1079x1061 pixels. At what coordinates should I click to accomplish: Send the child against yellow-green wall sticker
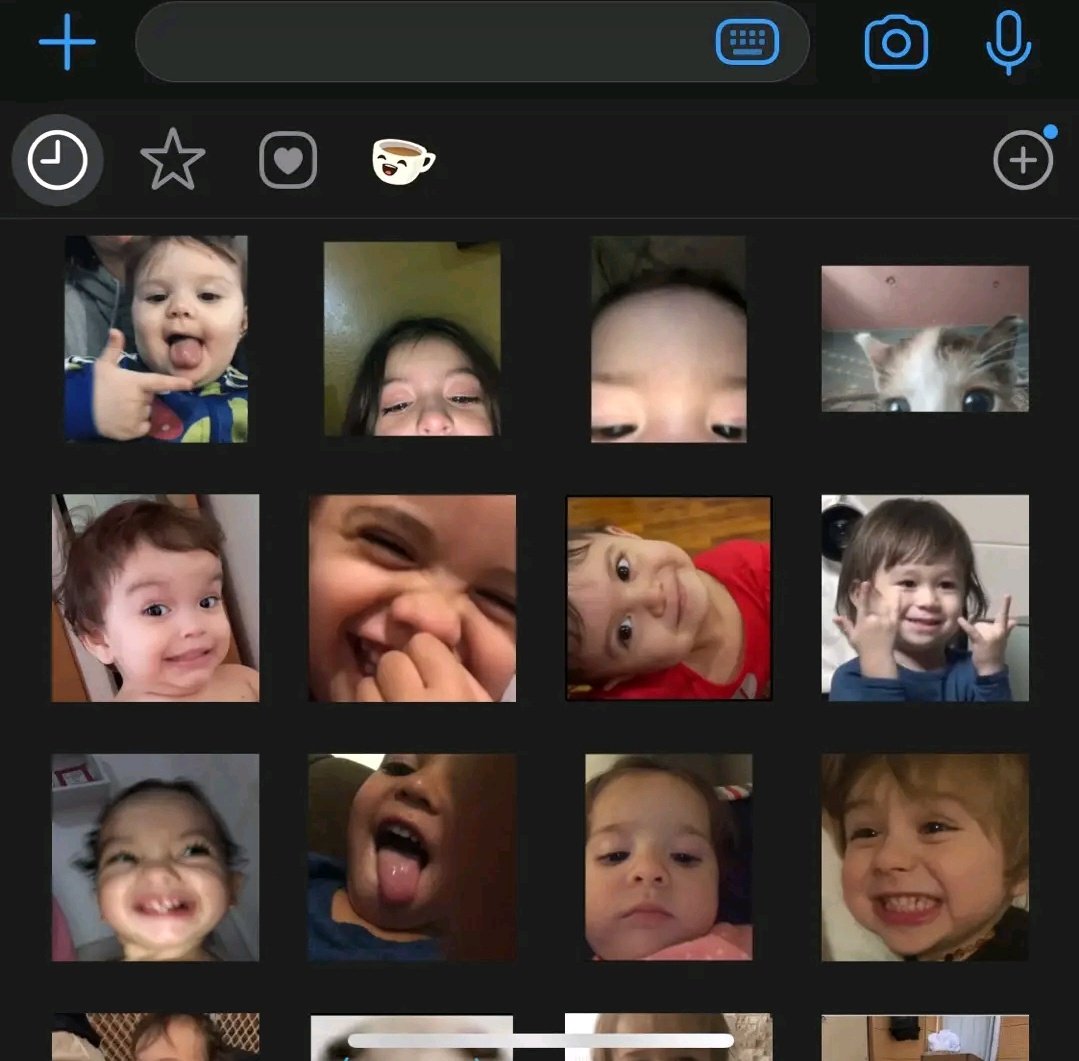(x=412, y=339)
